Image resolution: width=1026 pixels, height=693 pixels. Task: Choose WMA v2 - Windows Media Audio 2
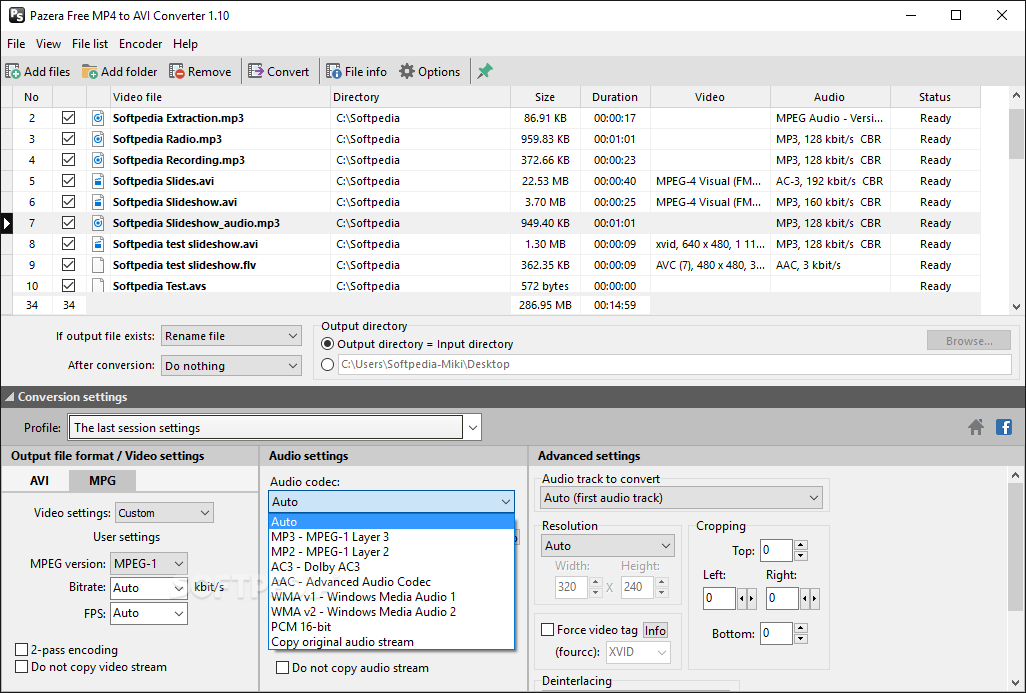point(391,612)
